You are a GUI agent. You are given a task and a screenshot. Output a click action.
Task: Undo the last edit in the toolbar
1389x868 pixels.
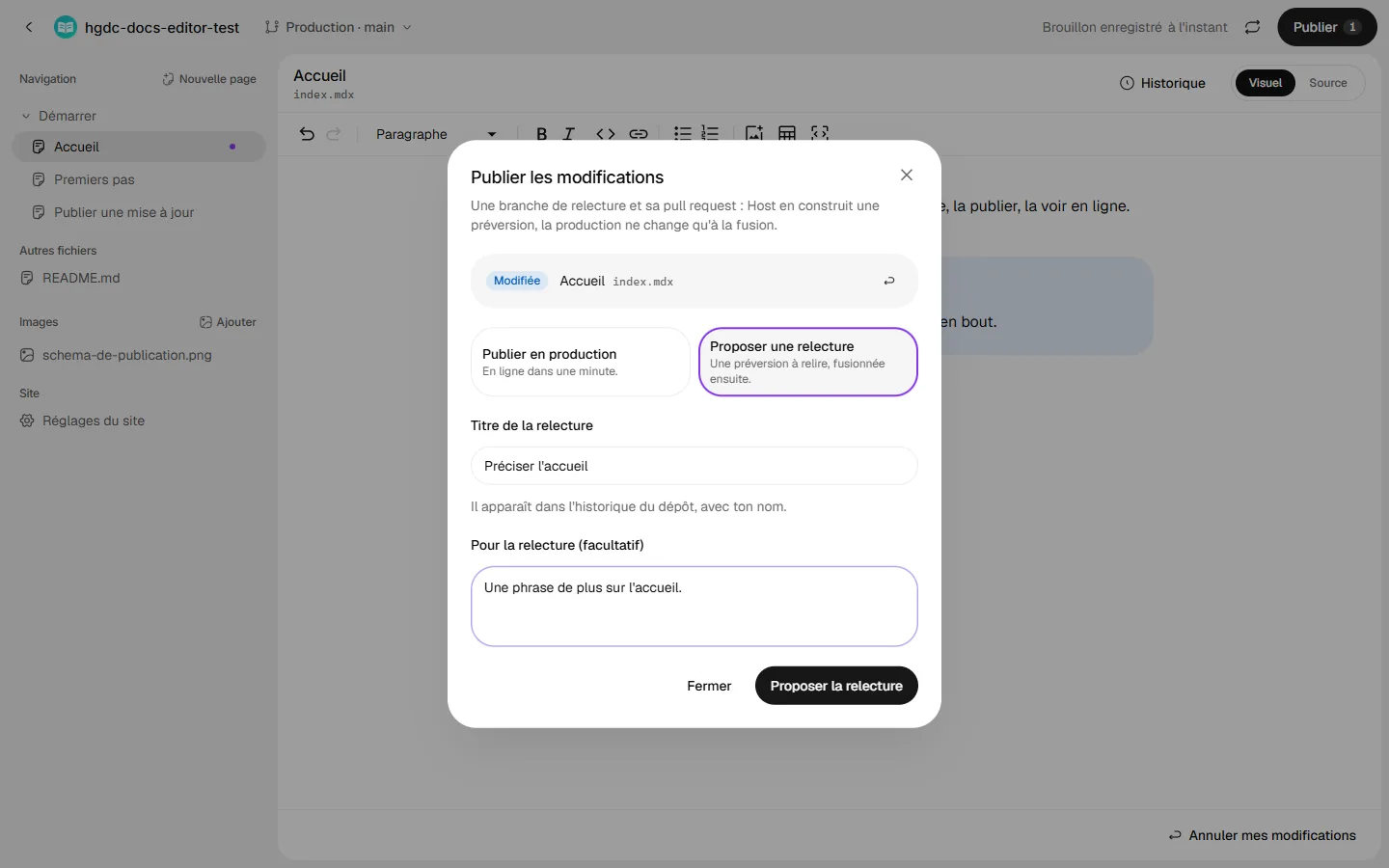coord(307,134)
